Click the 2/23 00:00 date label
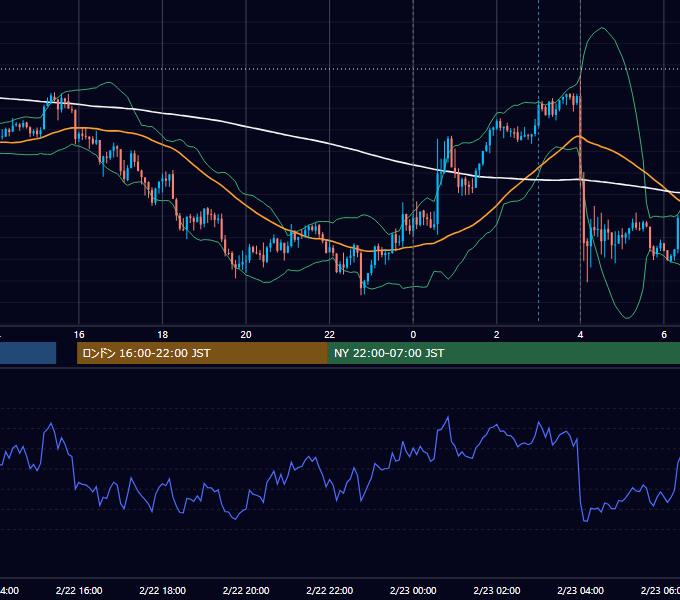 pyautogui.click(x=413, y=591)
